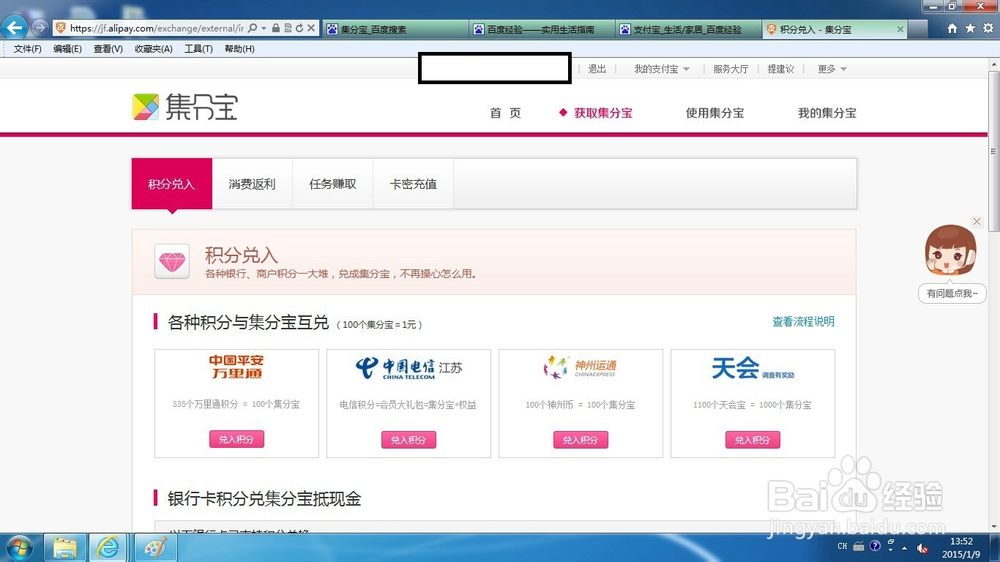Open the 收藏夹(A) menu
The height and width of the screenshot is (562, 1000).
(153, 49)
